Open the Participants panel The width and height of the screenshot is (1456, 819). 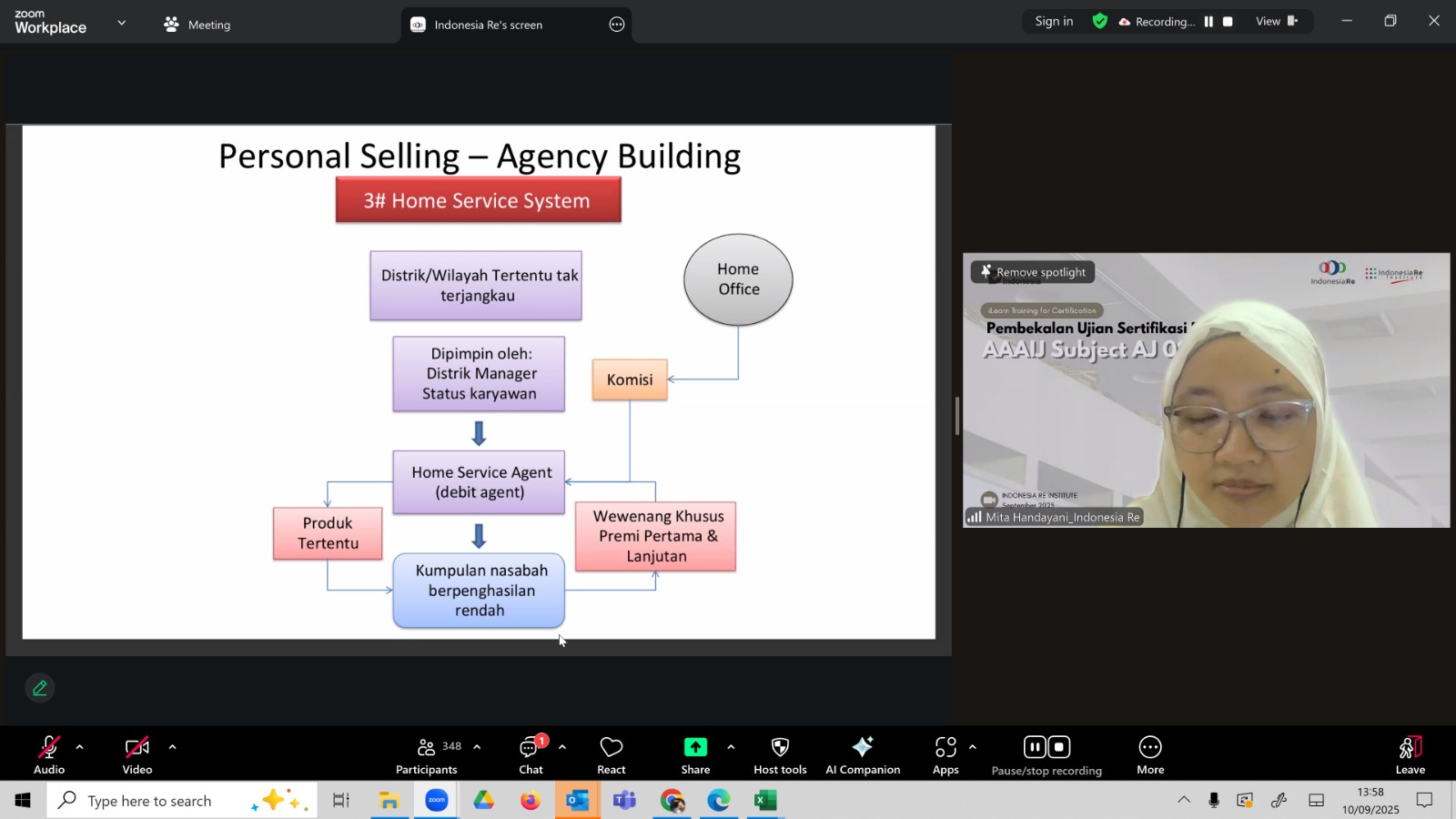(x=426, y=755)
